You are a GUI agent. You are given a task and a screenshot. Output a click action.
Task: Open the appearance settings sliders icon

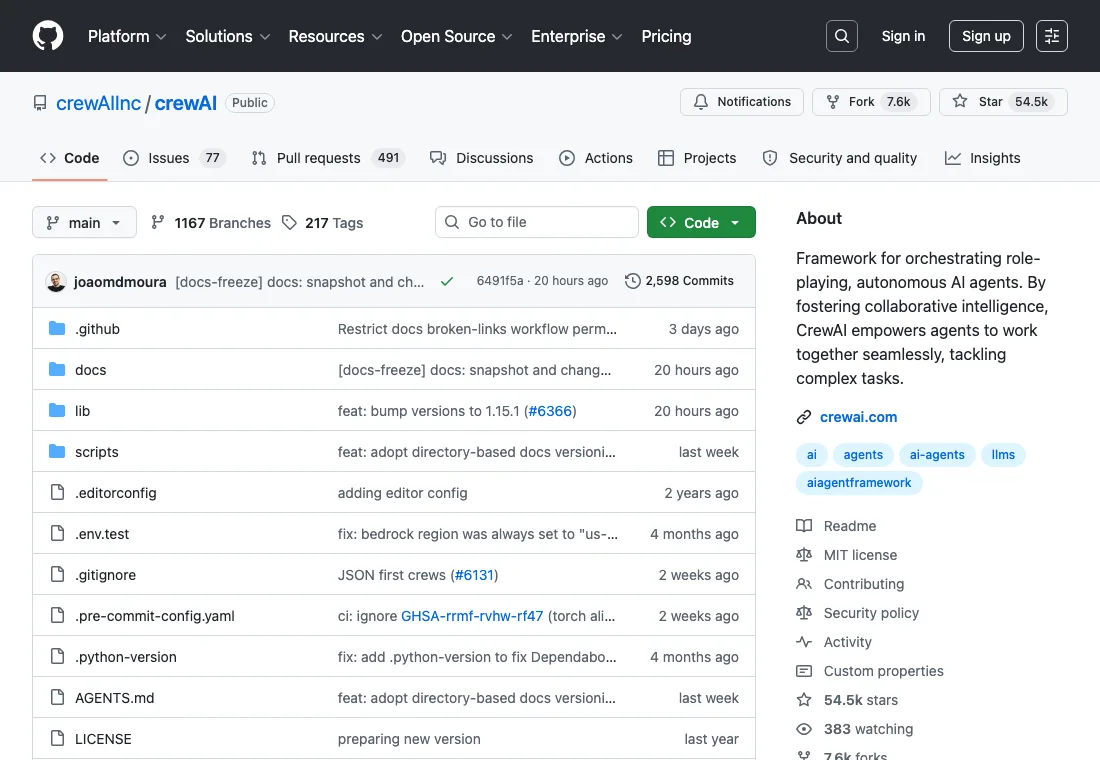click(1052, 36)
